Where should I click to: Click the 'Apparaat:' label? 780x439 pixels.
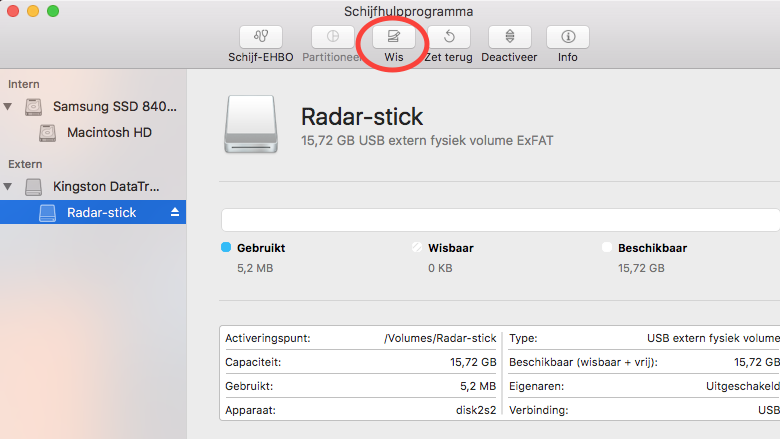[x=250, y=411]
